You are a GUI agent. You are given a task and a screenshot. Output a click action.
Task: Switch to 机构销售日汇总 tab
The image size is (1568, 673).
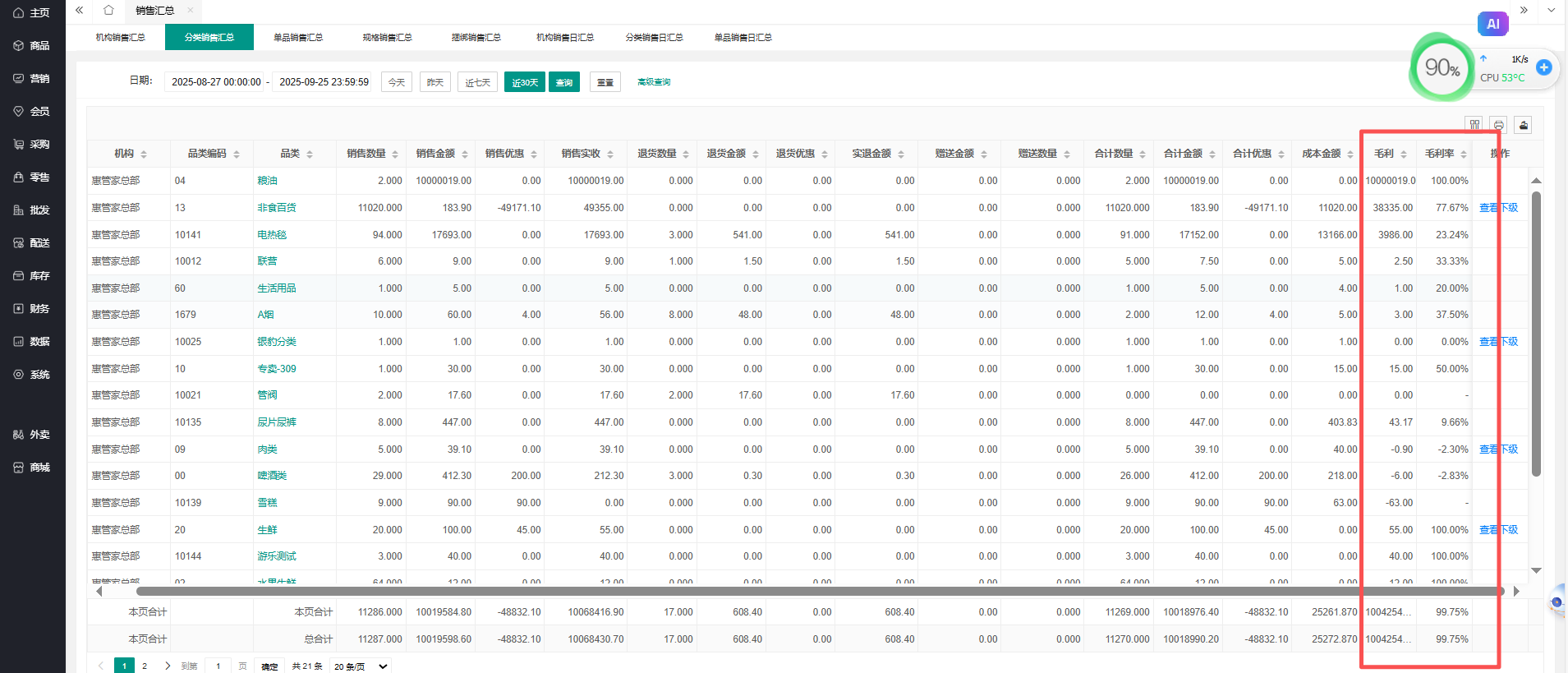pos(565,37)
